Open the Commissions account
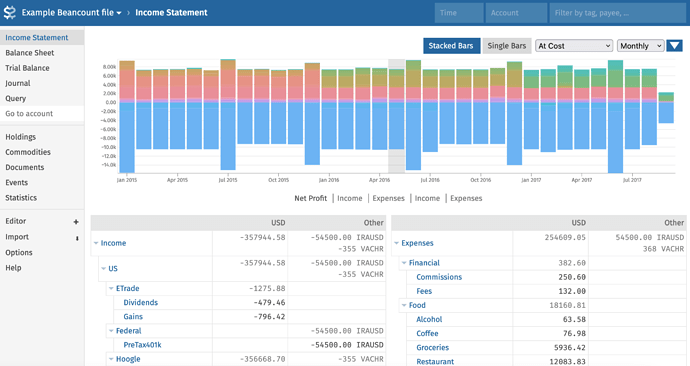Image resolution: width=690 pixels, height=366 pixels. (439, 277)
